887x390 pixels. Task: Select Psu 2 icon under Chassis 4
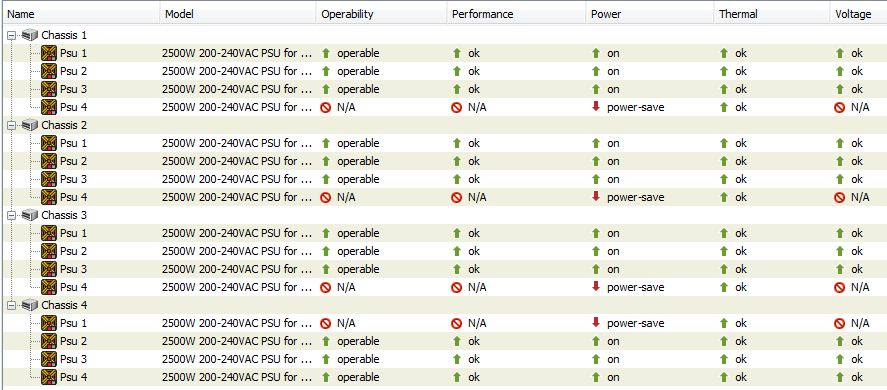click(x=49, y=341)
